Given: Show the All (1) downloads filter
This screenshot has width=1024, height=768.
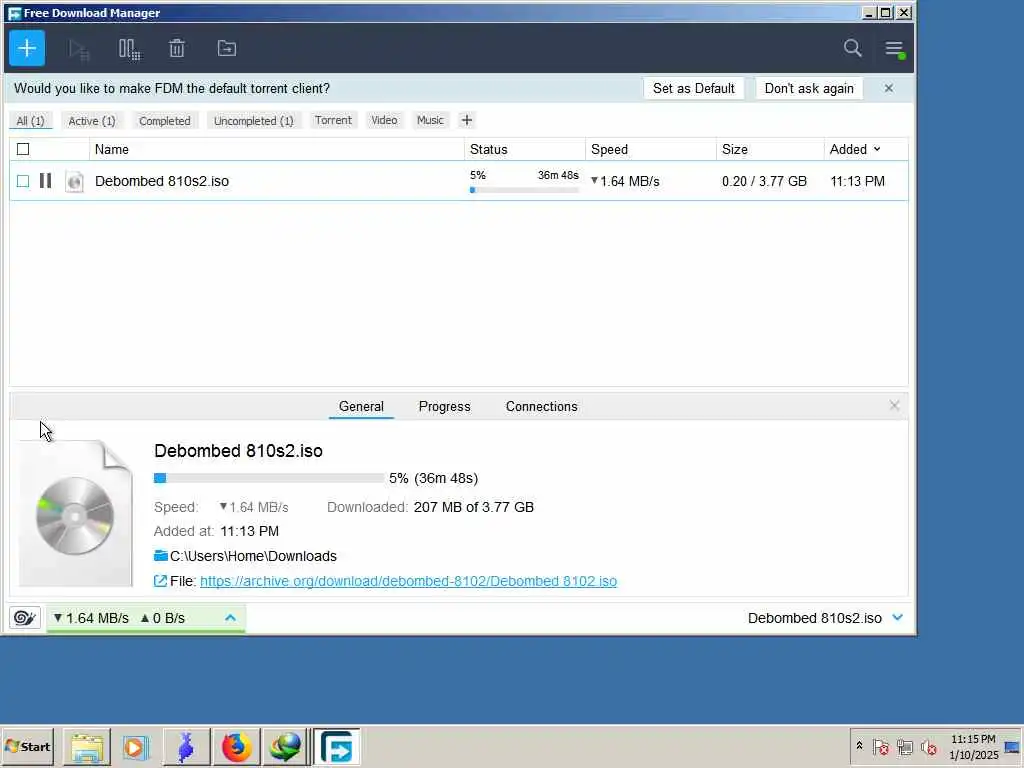Looking at the screenshot, I should tap(30, 121).
